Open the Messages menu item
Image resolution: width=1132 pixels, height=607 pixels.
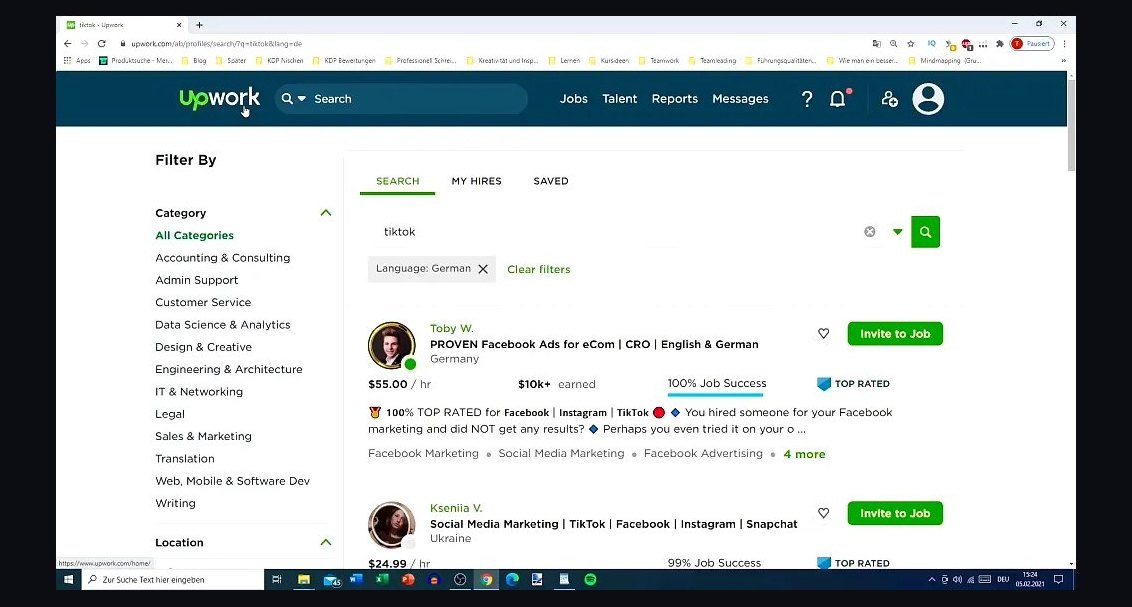click(x=741, y=99)
